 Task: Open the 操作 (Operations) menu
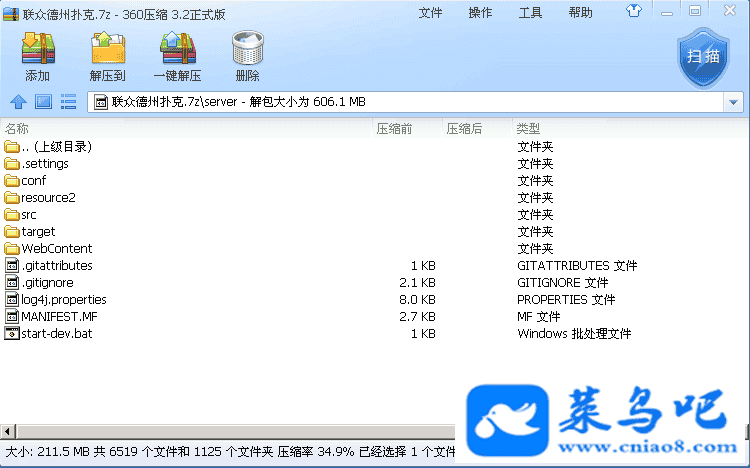(x=480, y=13)
